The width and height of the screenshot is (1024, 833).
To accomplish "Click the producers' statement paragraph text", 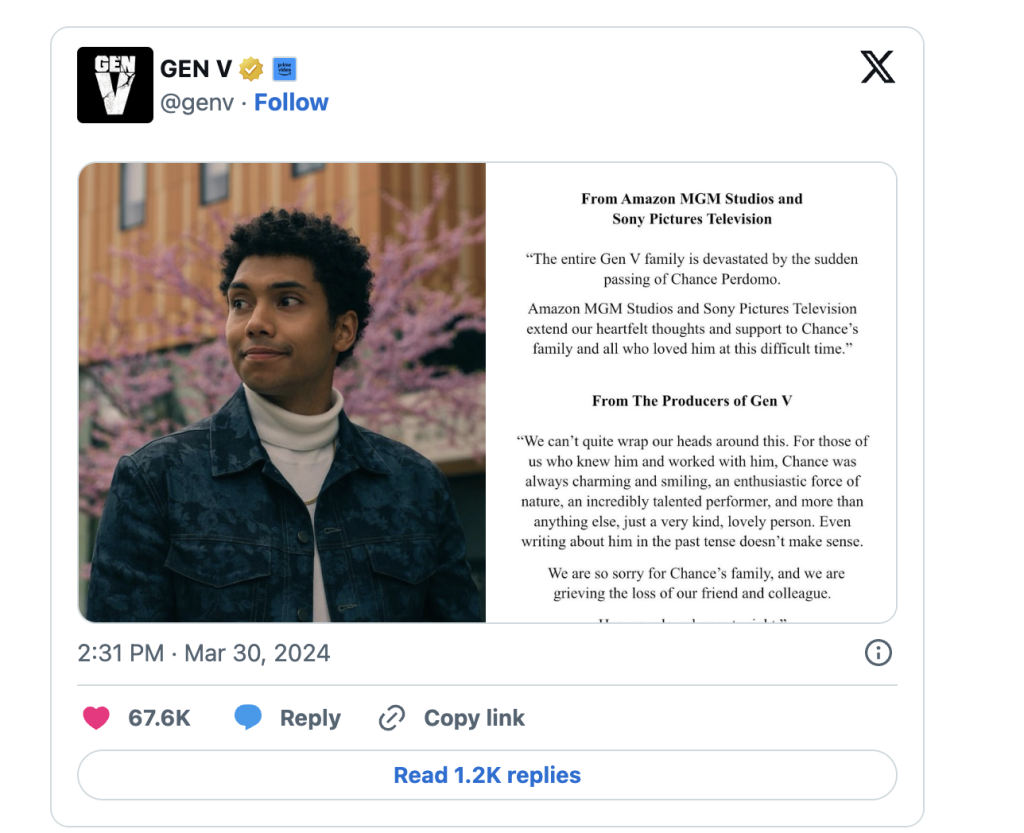I will click(692, 491).
